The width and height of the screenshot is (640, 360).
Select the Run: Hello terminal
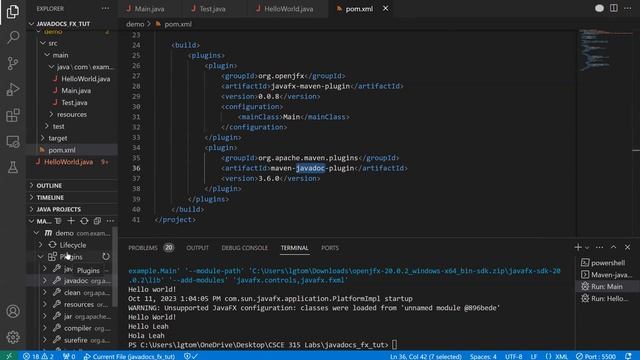607,298
